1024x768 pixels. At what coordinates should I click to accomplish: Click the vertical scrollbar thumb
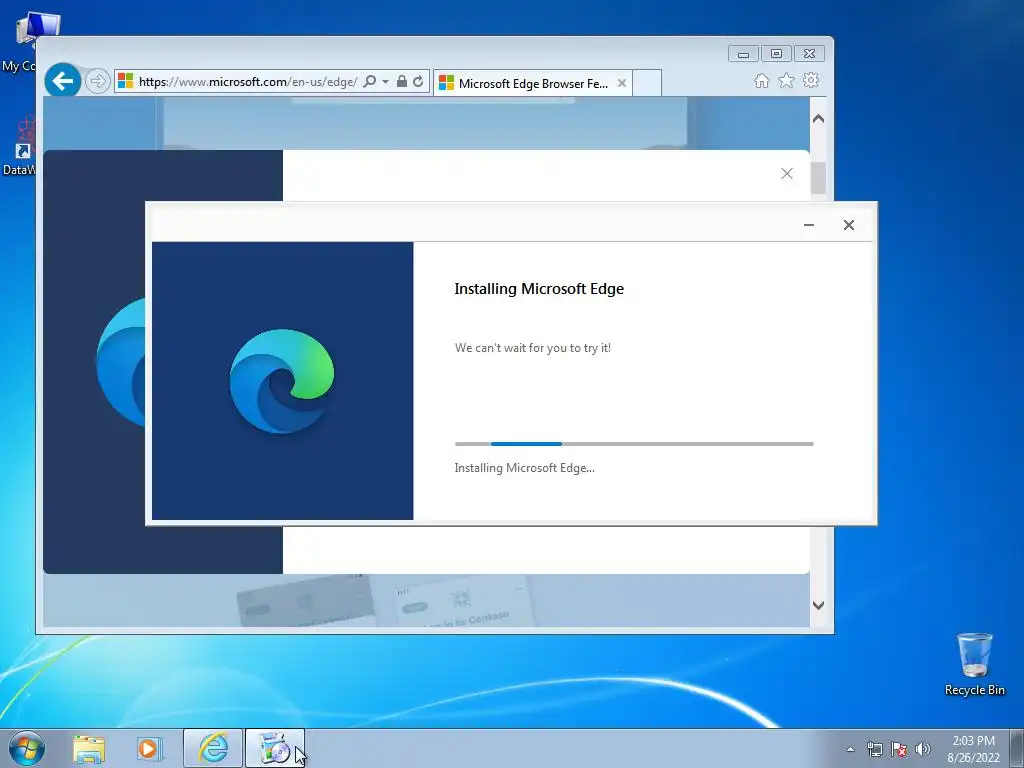coord(818,177)
